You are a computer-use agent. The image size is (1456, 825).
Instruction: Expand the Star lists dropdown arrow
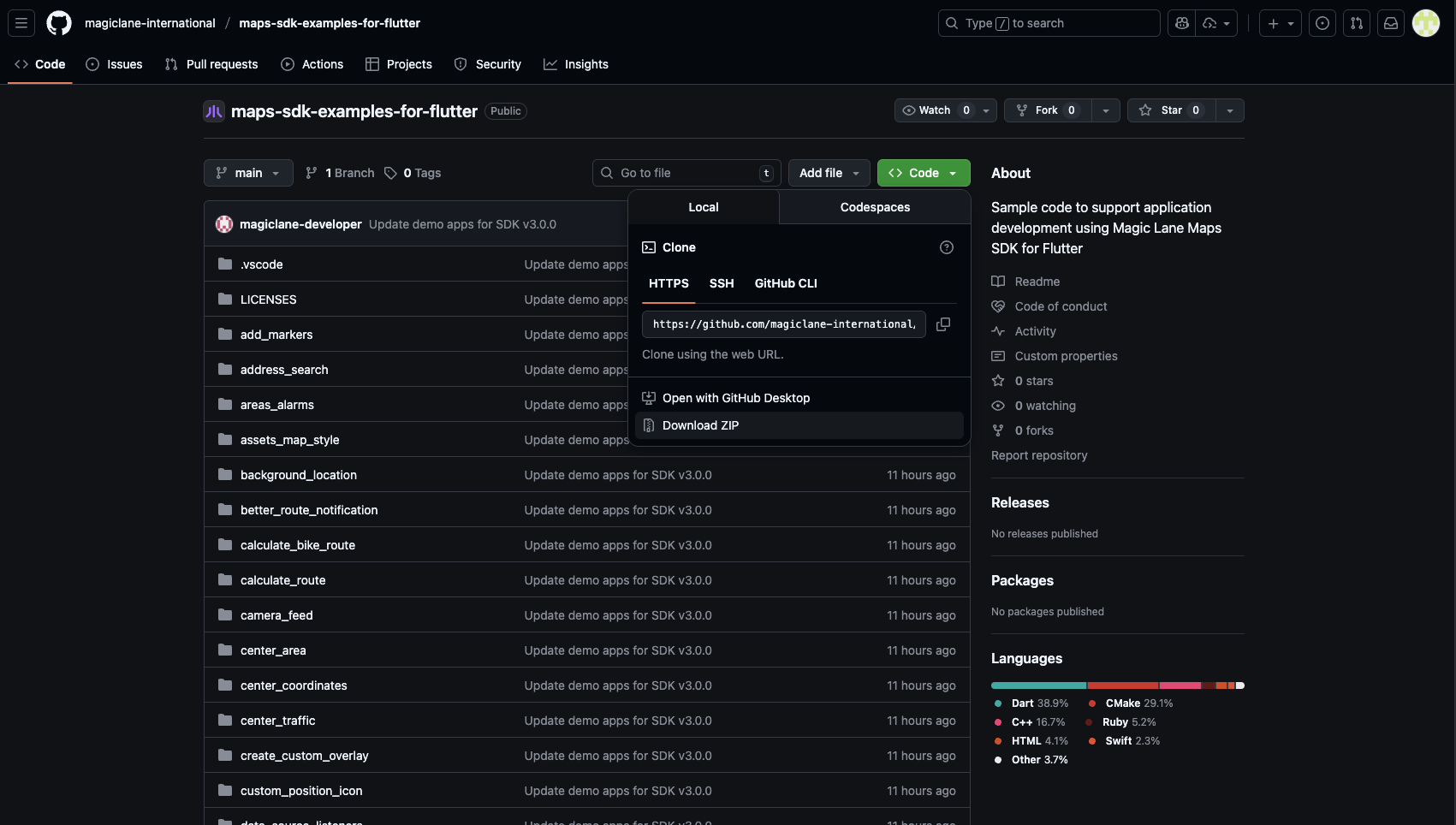pyautogui.click(x=1230, y=110)
